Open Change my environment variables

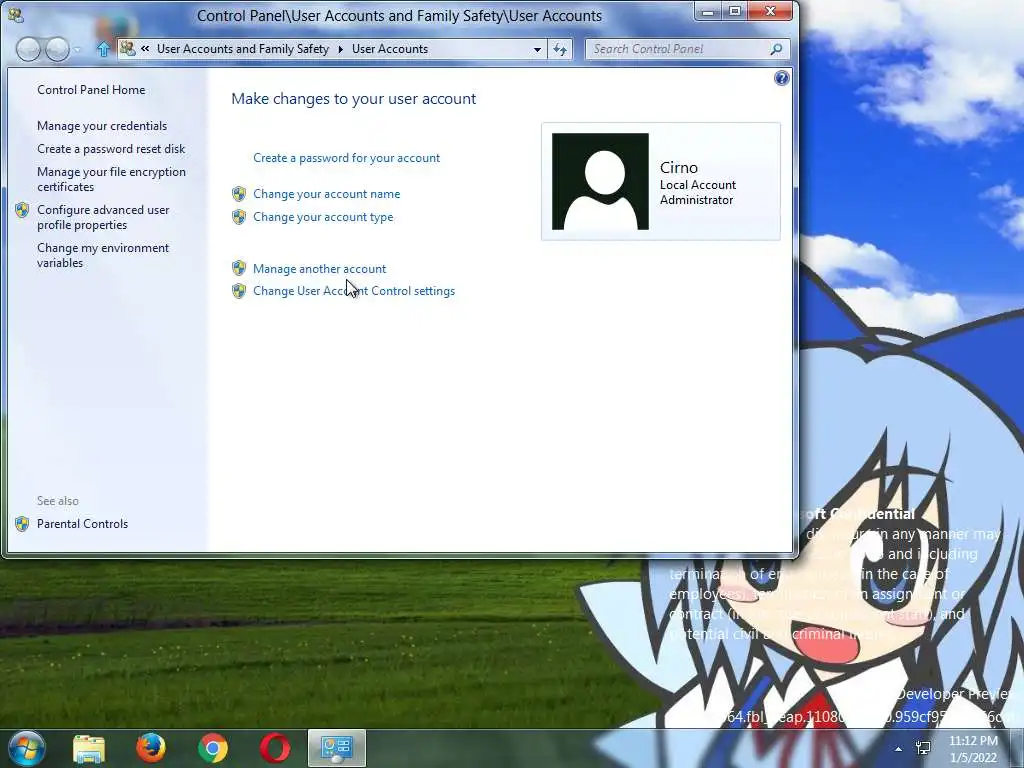[103, 255]
